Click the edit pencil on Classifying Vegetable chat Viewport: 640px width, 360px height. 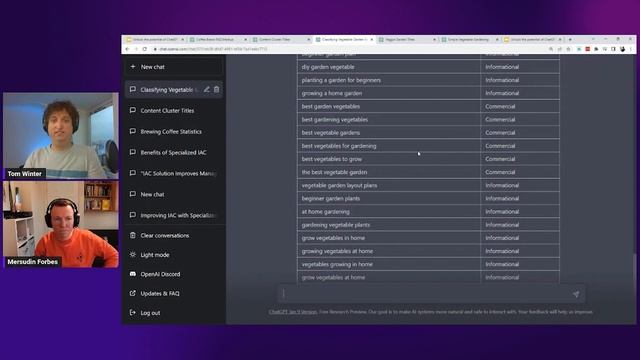pos(207,89)
